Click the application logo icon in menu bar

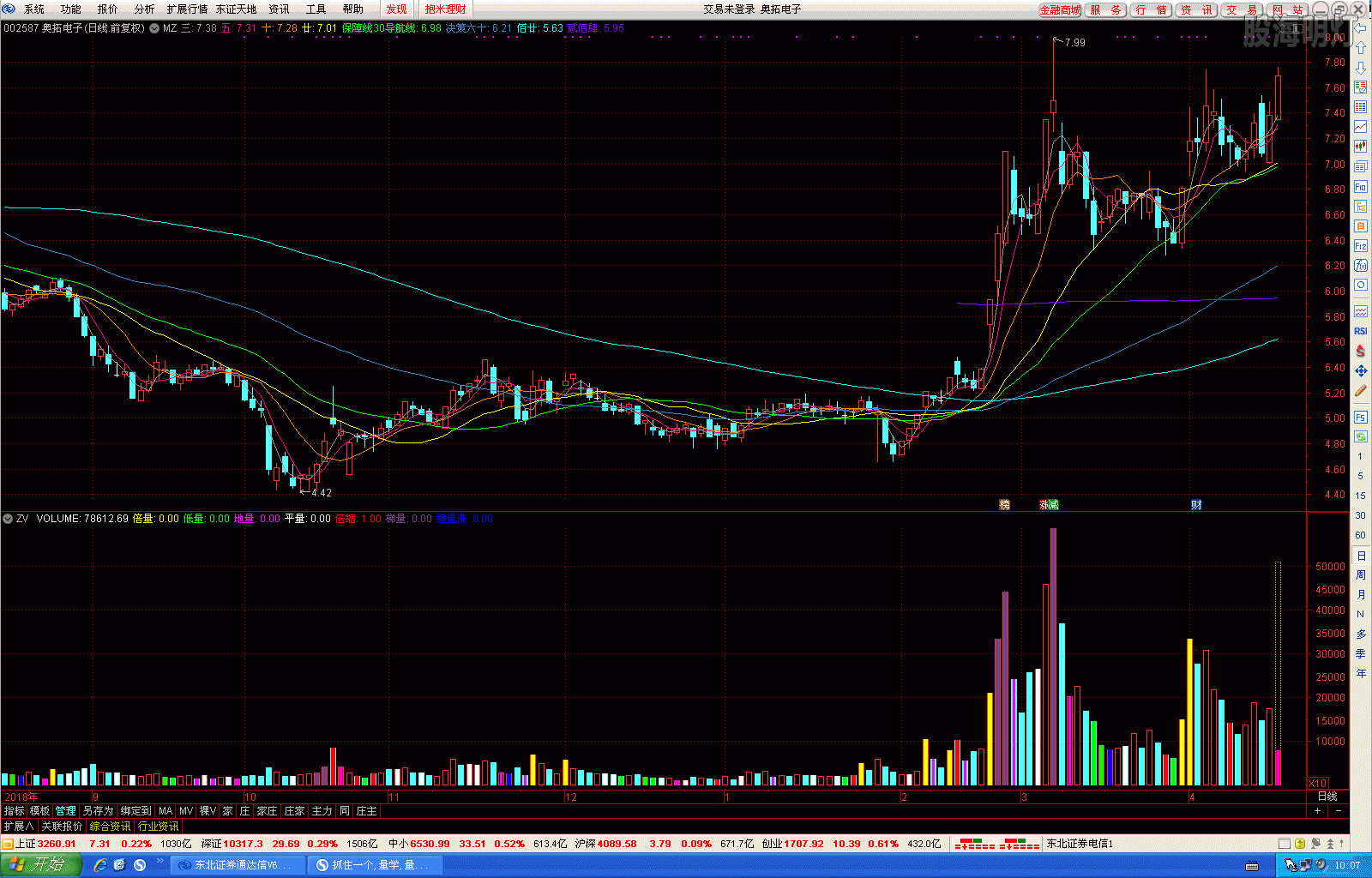[x=9, y=9]
